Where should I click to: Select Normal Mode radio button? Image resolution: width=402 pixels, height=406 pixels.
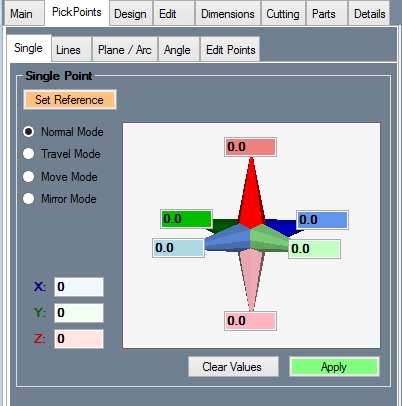tap(28, 132)
